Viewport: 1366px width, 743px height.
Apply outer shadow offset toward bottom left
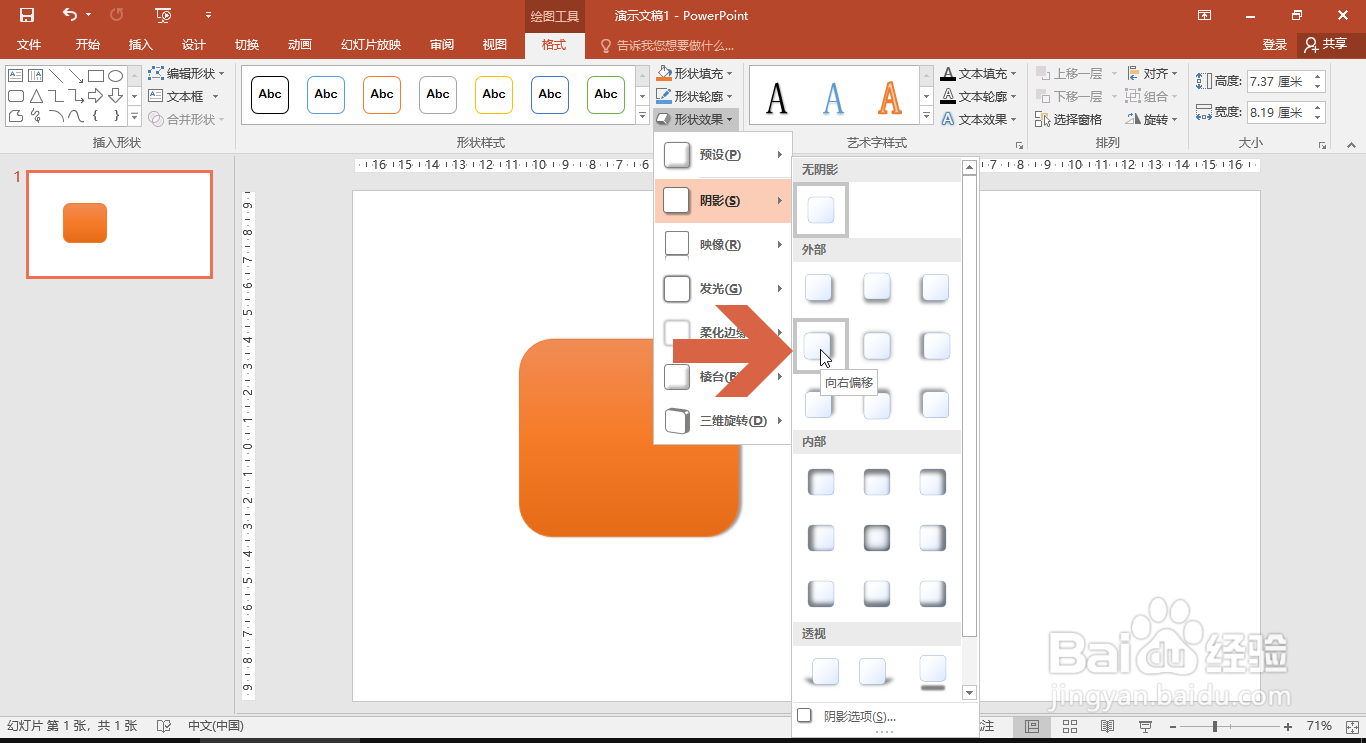tap(935, 288)
